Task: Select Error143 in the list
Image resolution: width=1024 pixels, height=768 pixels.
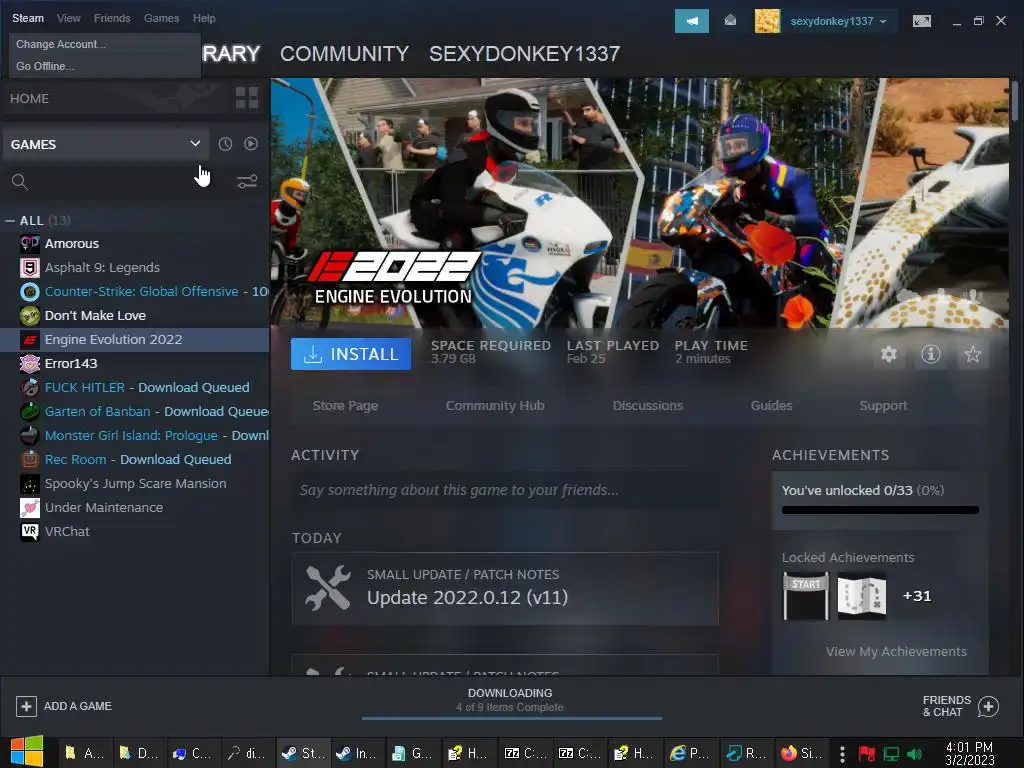Action: (71, 364)
